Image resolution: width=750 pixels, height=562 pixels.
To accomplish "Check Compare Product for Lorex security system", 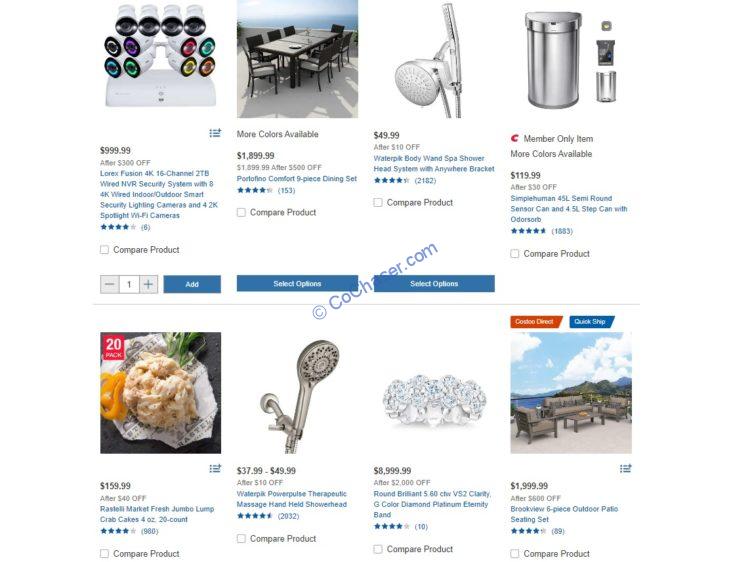I will (104, 250).
